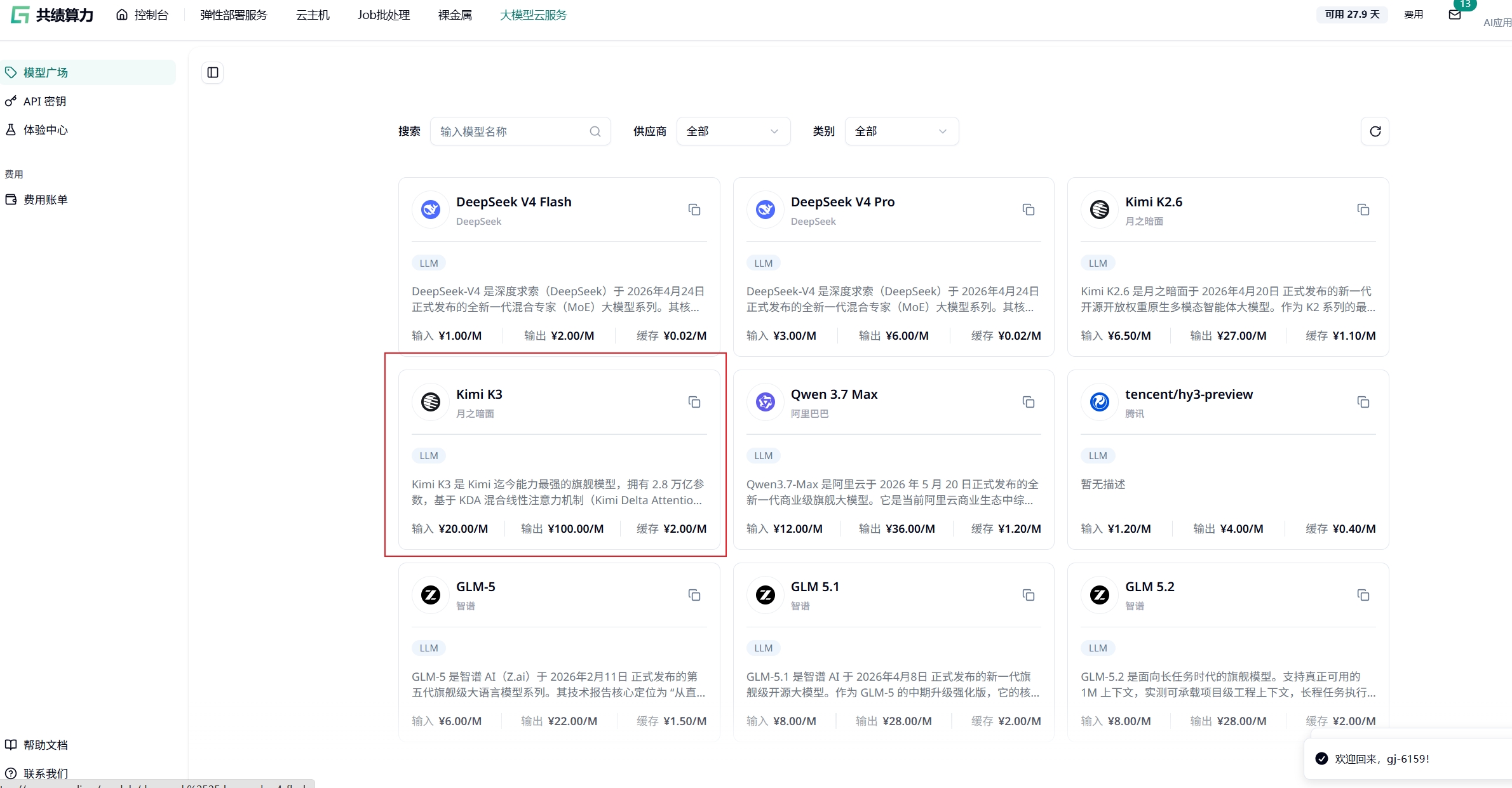Click the DeepSeek V4 Flash logo
Image resolution: width=1512 pixels, height=788 pixels.
431,210
